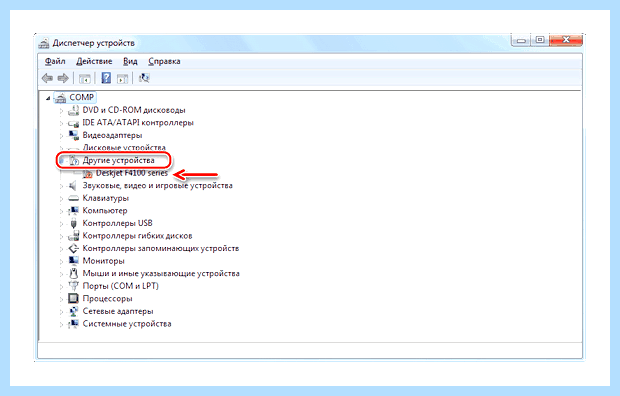Click the Звуковые, видео и игровые устройства speaker icon
Image resolution: width=620 pixels, height=396 pixels.
tap(73, 186)
